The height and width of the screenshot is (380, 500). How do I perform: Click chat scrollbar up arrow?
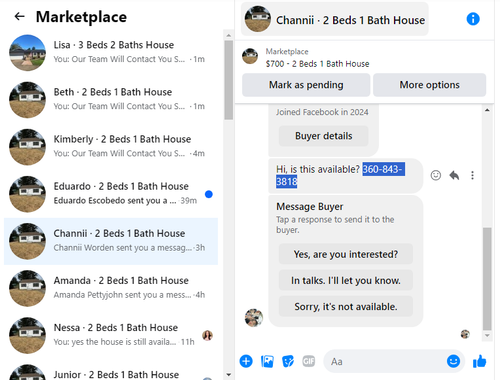tap(487, 110)
